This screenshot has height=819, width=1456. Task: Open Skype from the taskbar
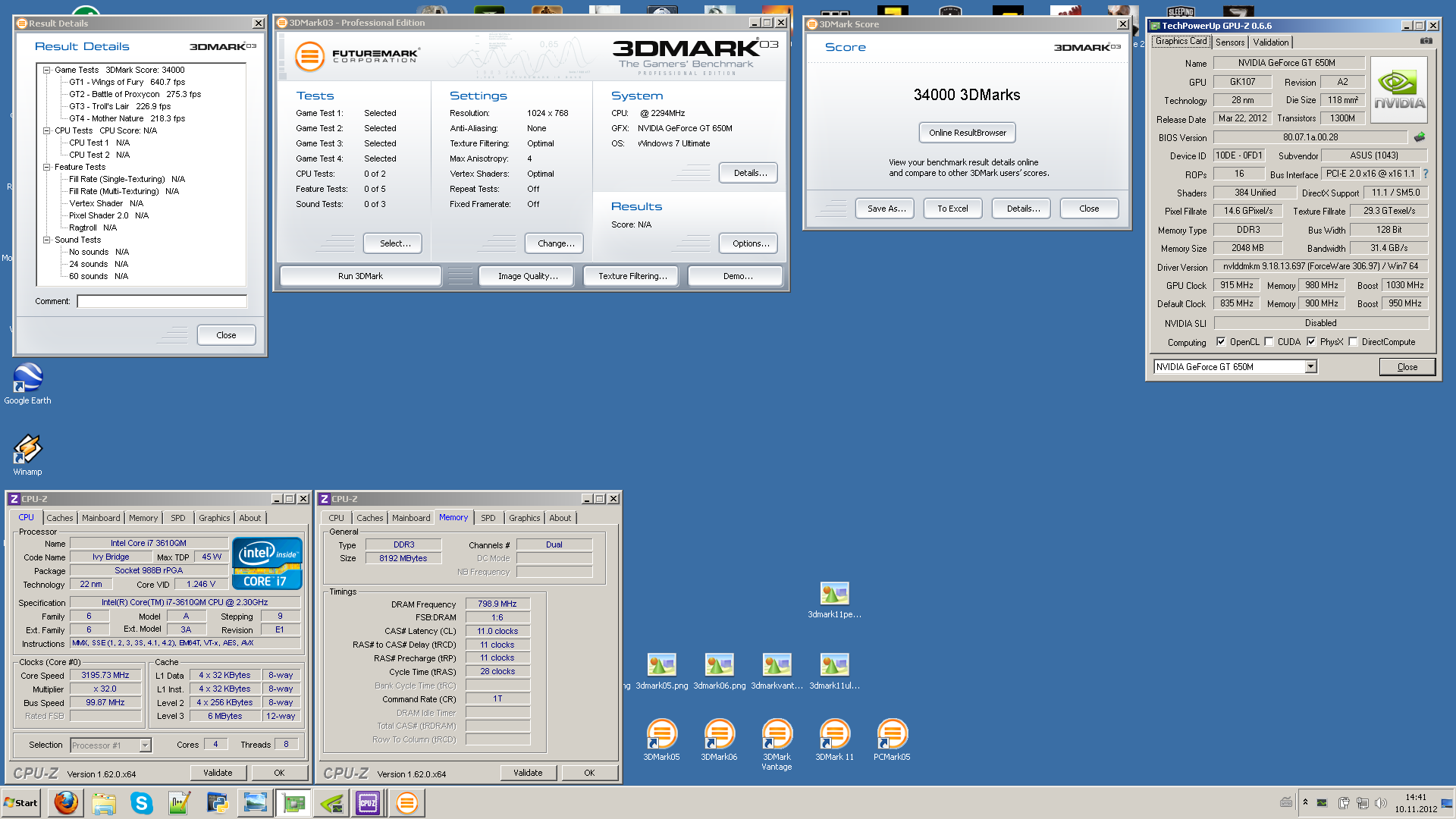(142, 802)
